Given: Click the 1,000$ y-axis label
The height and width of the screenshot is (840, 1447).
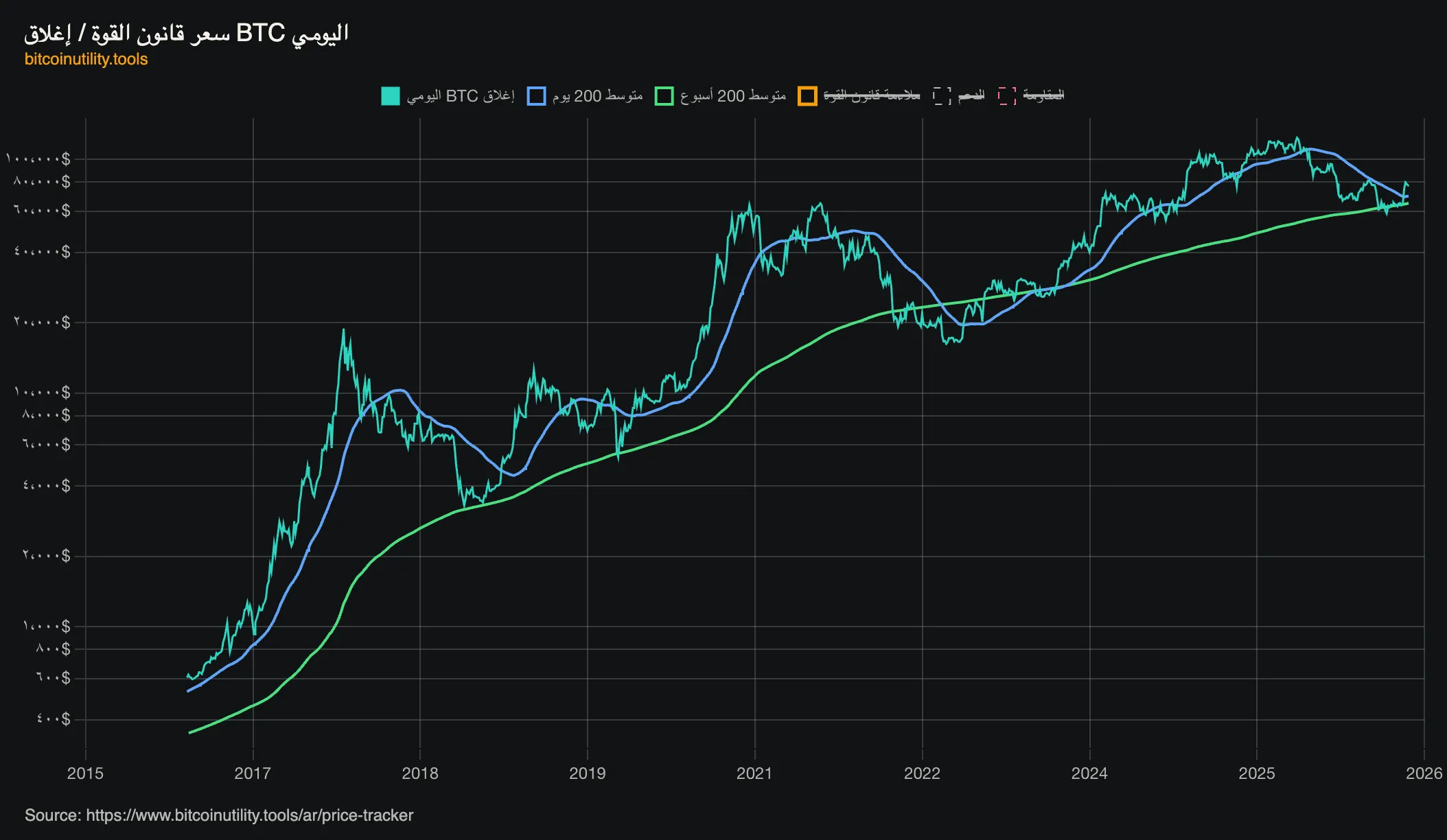Looking at the screenshot, I should [x=46, y=626].
